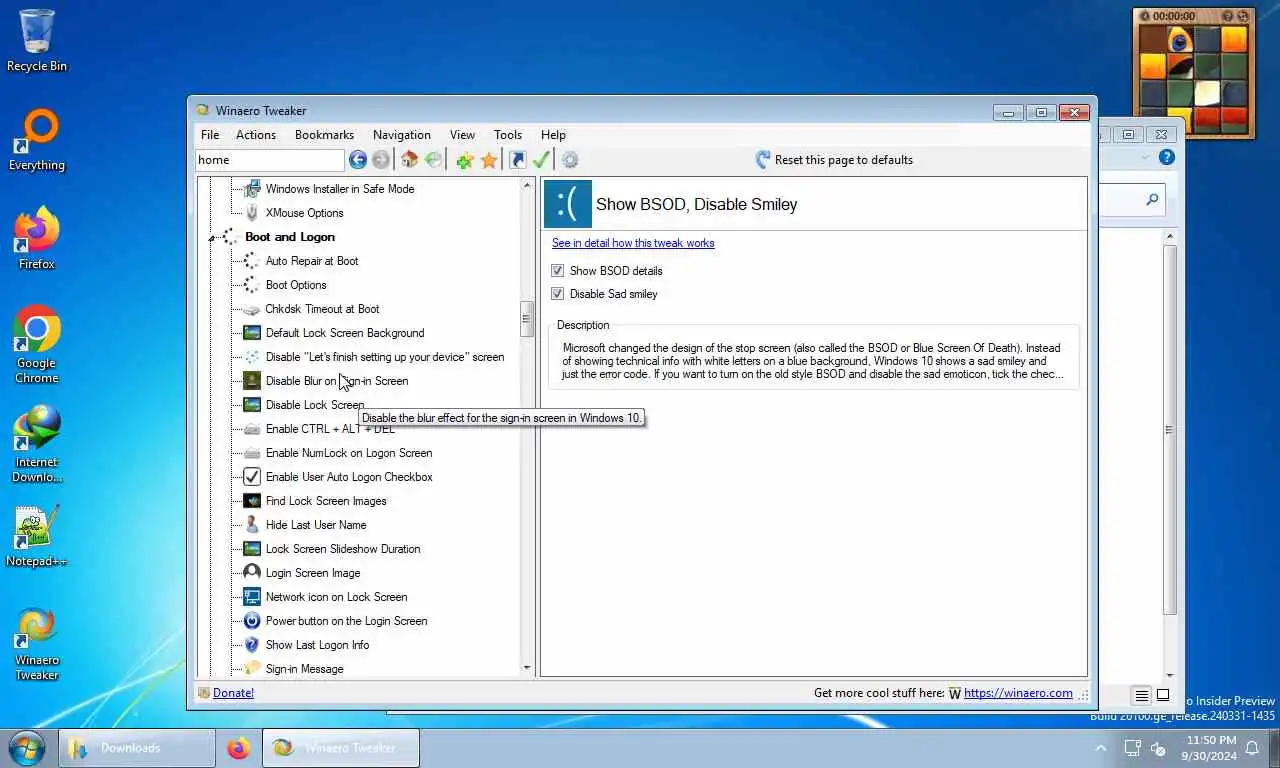Click the toucan eye puzzle tile
This screenshot has height=768, width=1280.
point(1180,40)
